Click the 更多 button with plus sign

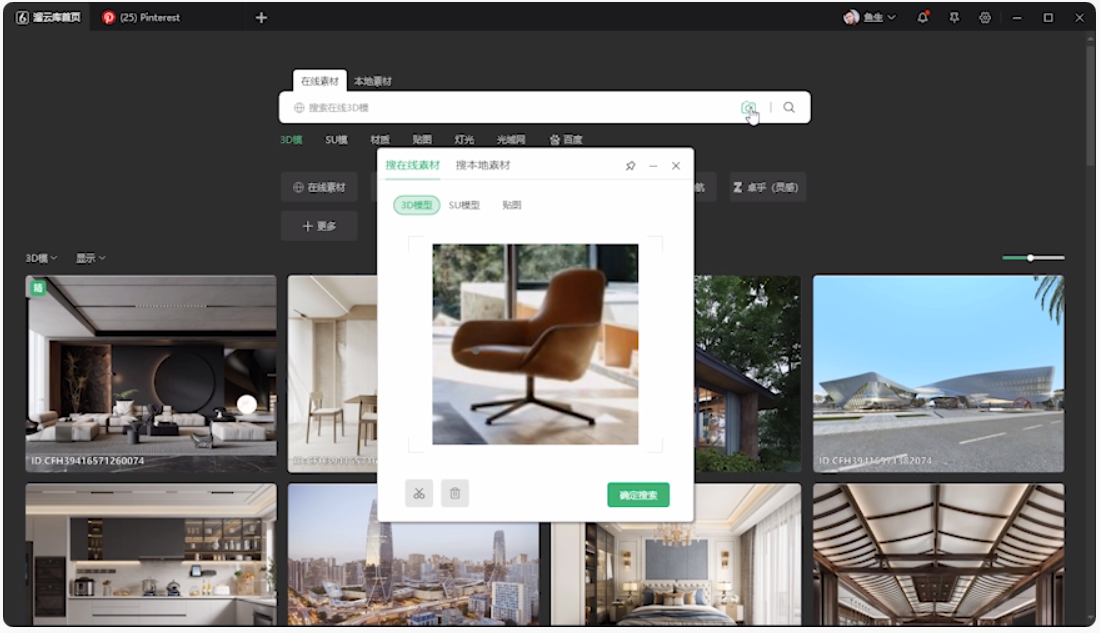pyautogui.click(x=319, y=226)
